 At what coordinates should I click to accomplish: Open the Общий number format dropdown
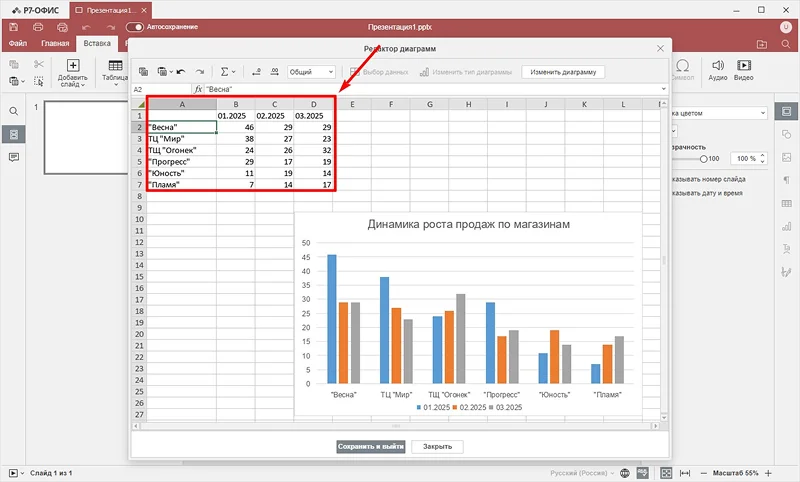(311, 72)
